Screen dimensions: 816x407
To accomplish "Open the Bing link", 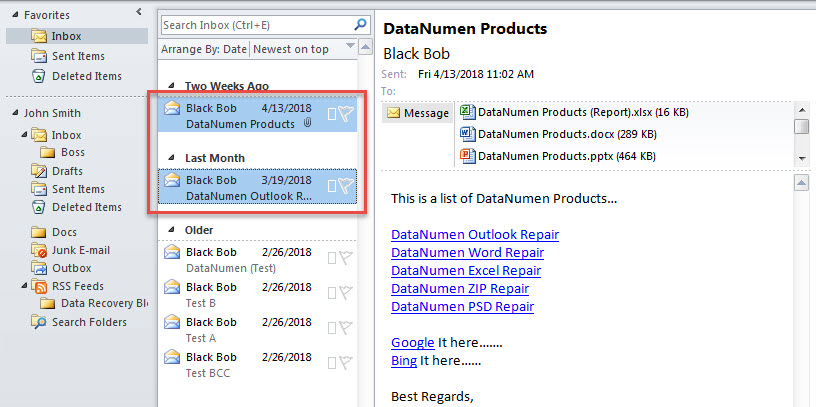I will coord(404,361).
